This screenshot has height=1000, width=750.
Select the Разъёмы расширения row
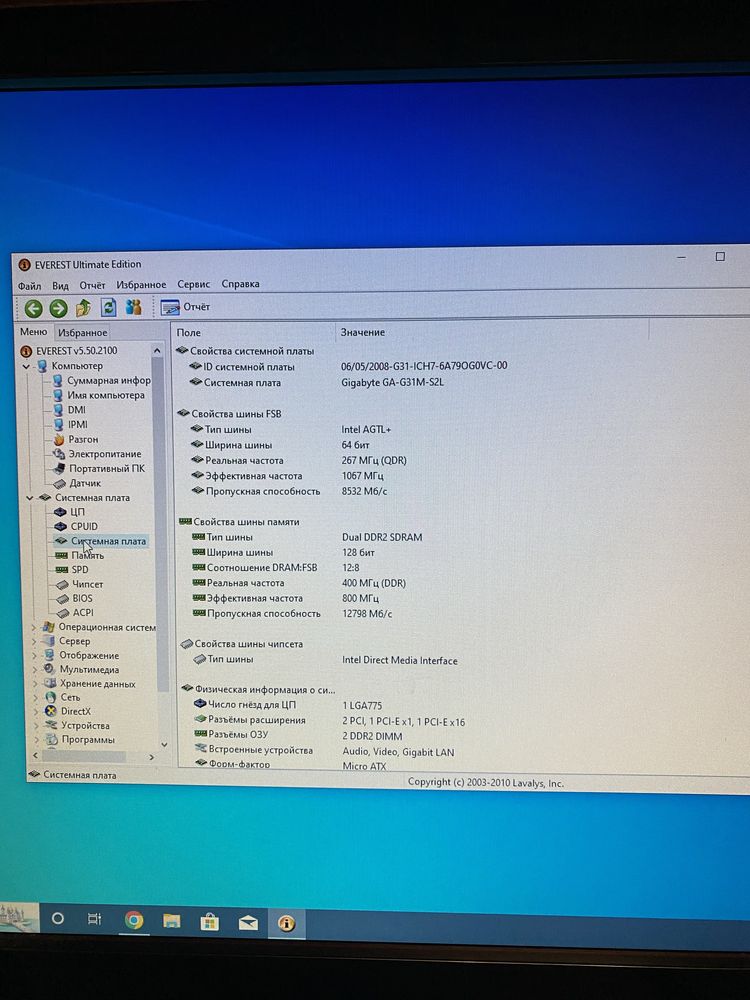(329, 721)
